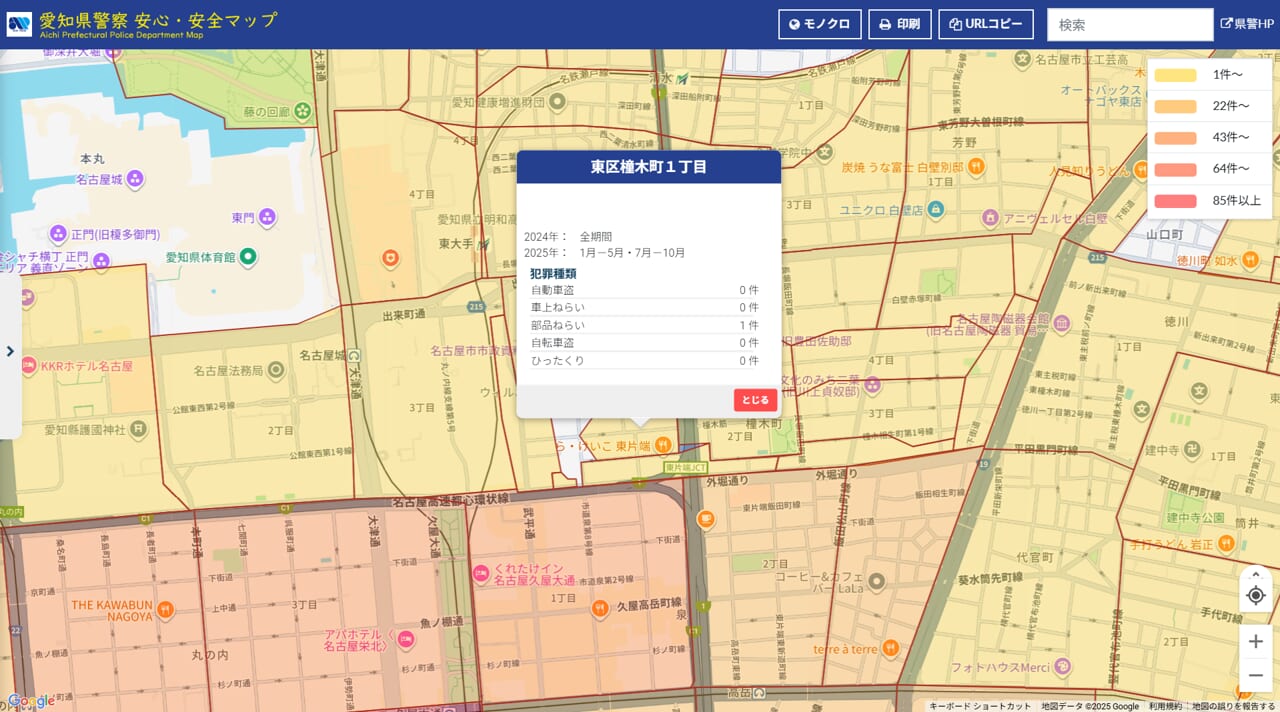Image resolution: width=1280 pixels, height=712 pixels.
Task: Click the 1件〜 yellow legend swatch
Action: [x=1175, y=75]
